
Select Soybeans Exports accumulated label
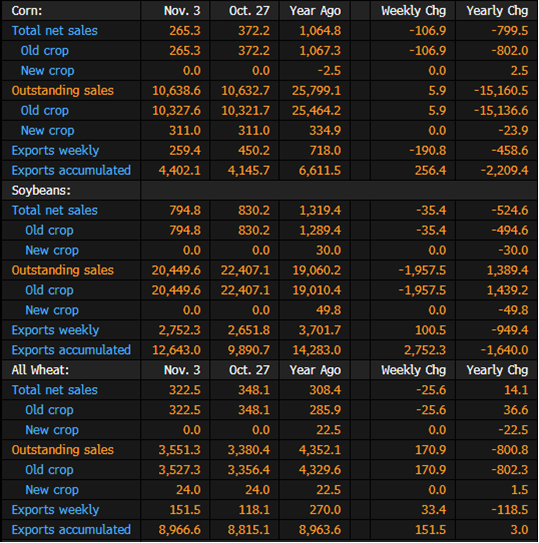[71, 350]
